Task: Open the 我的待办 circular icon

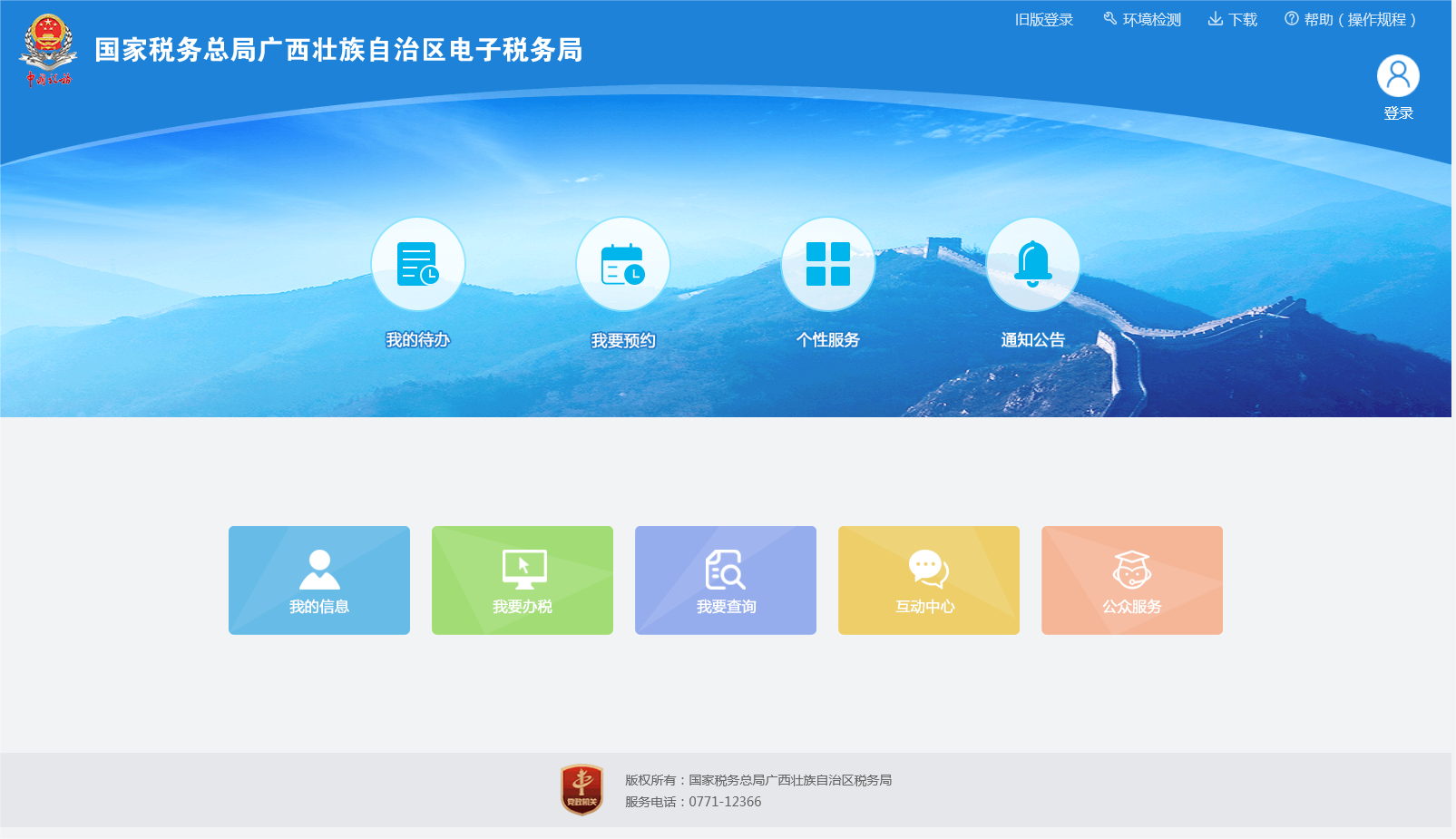Action: click(x=418, y=264)
